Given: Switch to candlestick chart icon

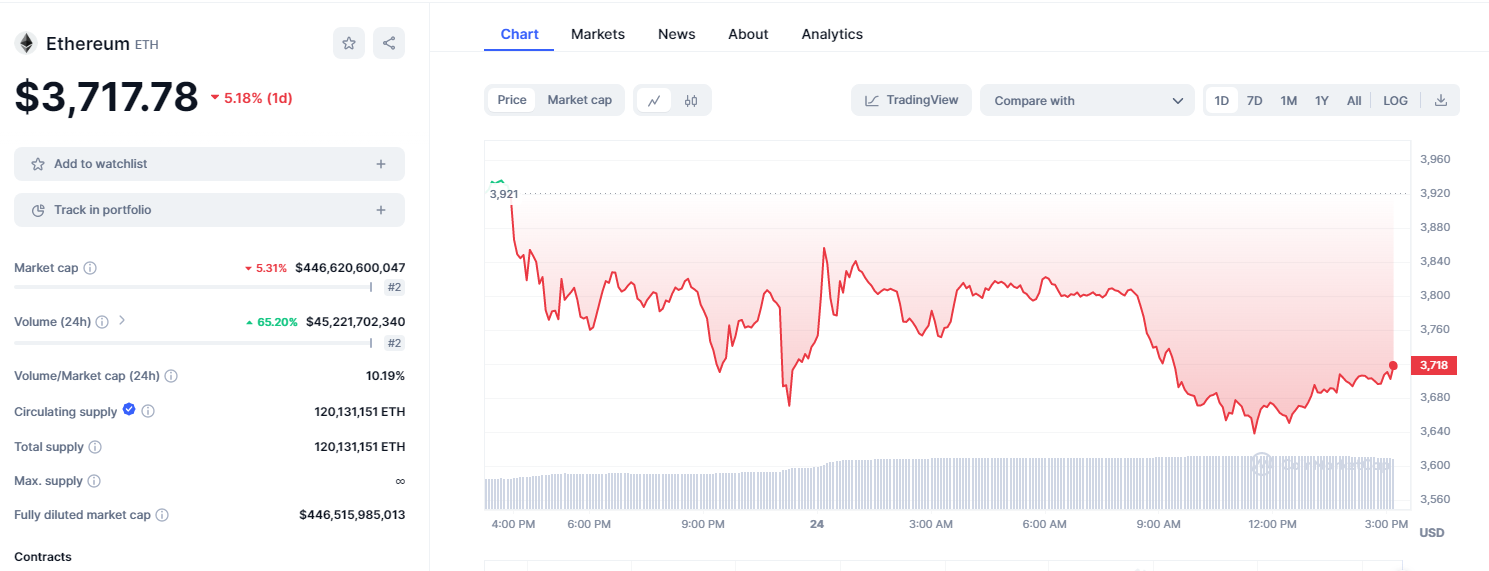Looking at the screenshot, I should pyautogui.click(x=691, y=100).
